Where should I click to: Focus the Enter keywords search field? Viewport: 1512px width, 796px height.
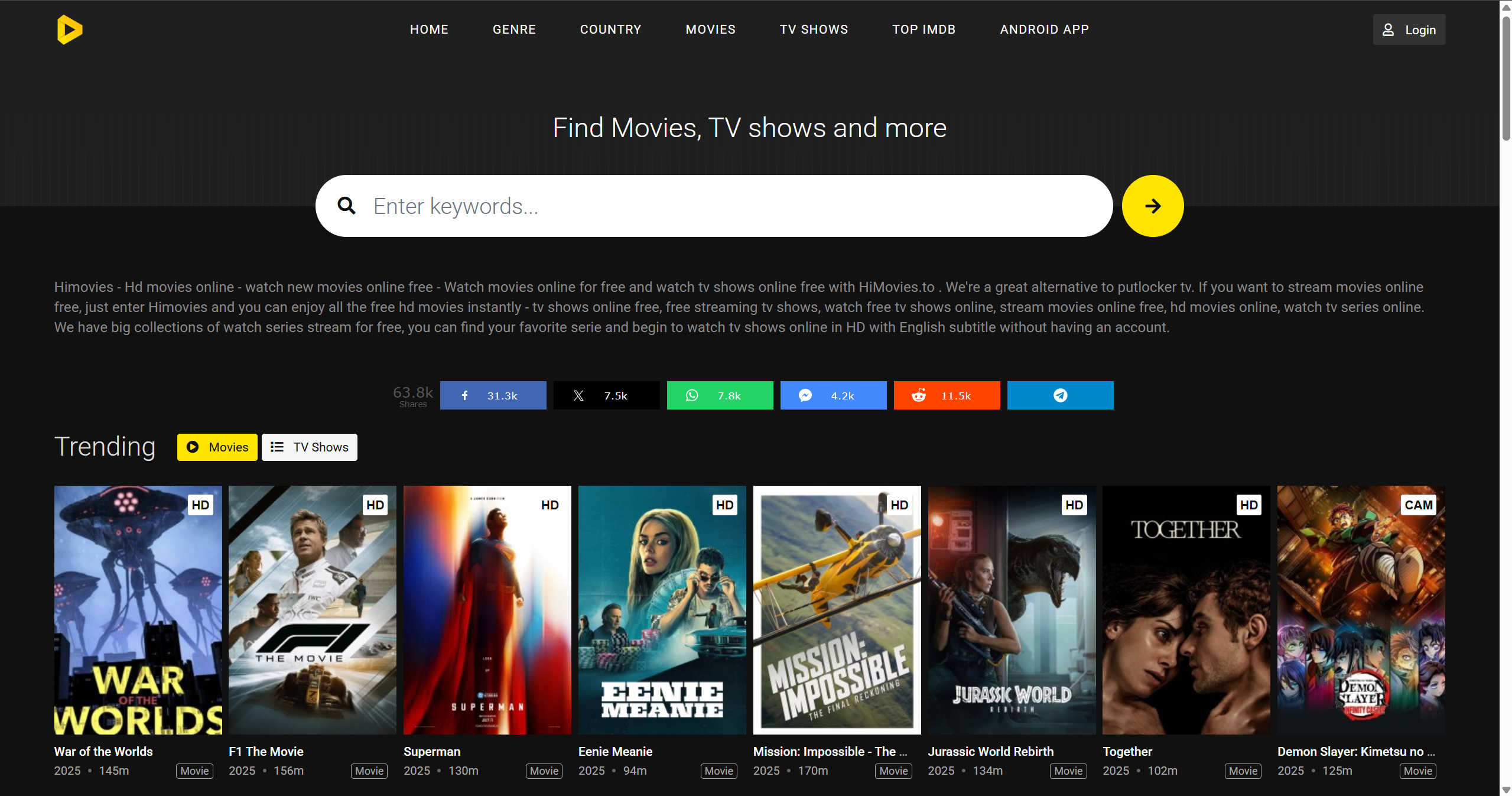(x=714, y=206)
